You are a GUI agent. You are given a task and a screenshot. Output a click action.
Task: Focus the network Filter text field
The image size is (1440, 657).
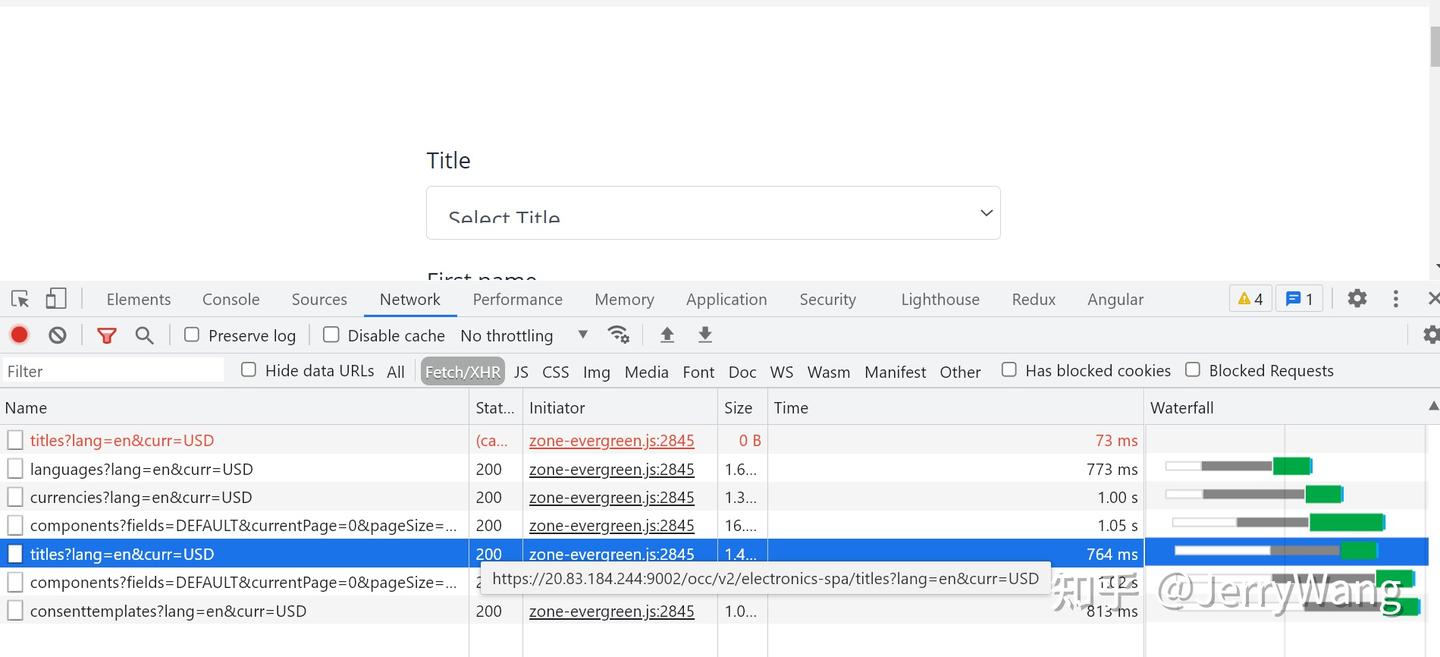pos(113,370)
